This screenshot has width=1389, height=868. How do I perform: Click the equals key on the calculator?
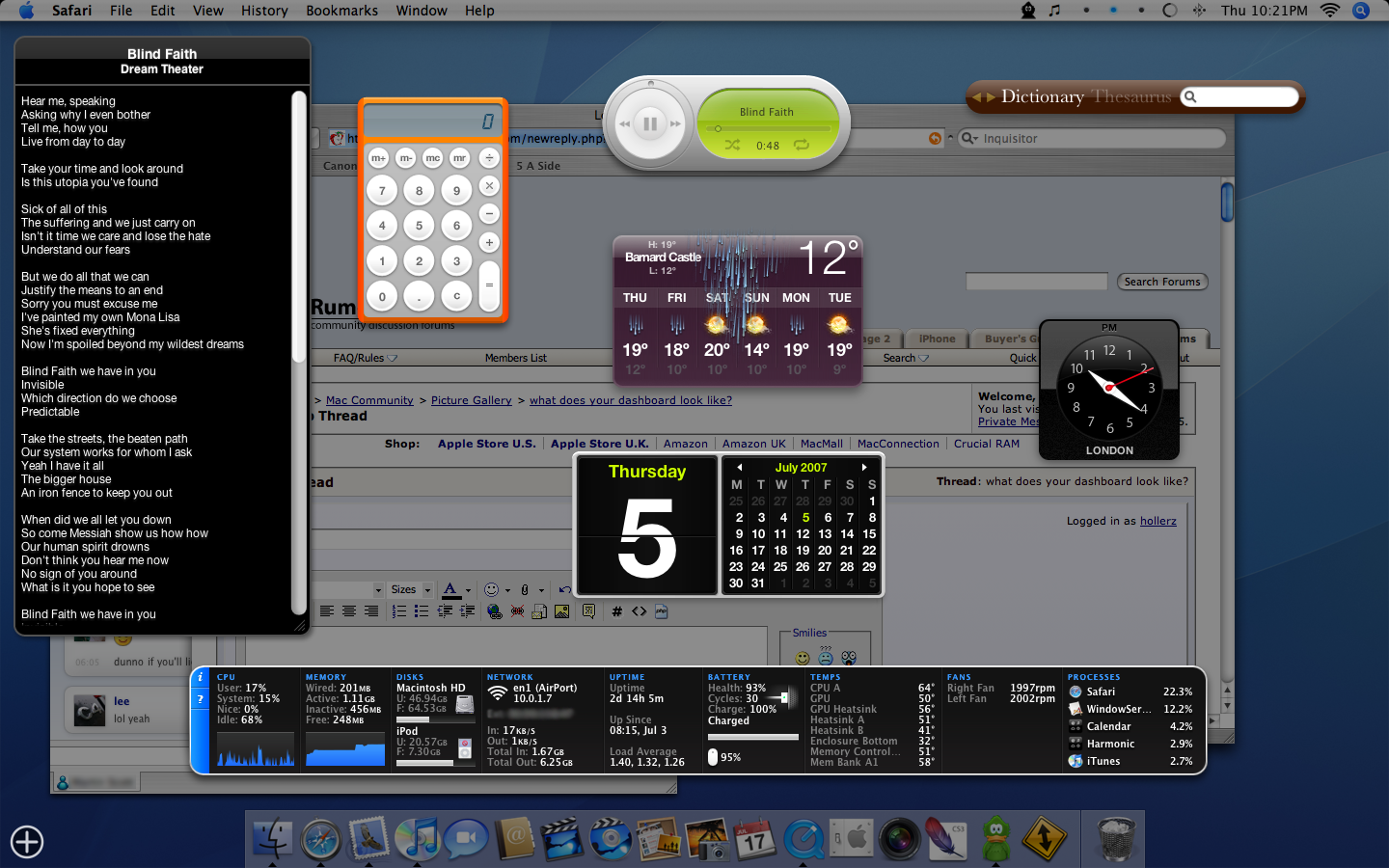point(489,285)
